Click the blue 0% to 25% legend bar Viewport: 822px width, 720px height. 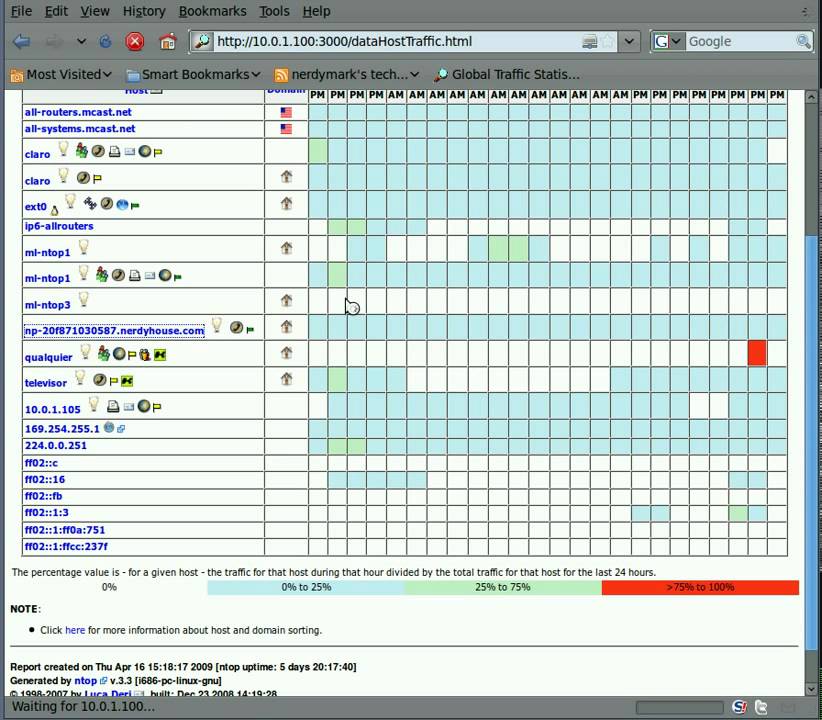click(x=306, y=587)
